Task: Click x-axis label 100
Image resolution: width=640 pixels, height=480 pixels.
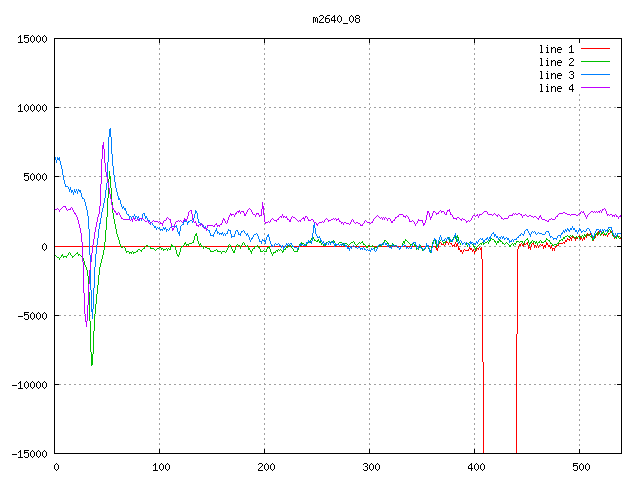Action: 161,467
